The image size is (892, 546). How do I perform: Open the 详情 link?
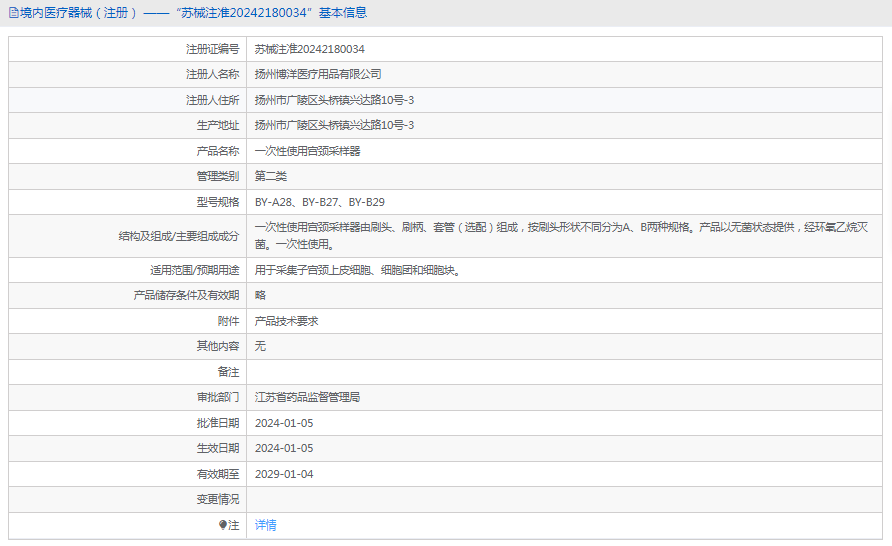[266, 525]
